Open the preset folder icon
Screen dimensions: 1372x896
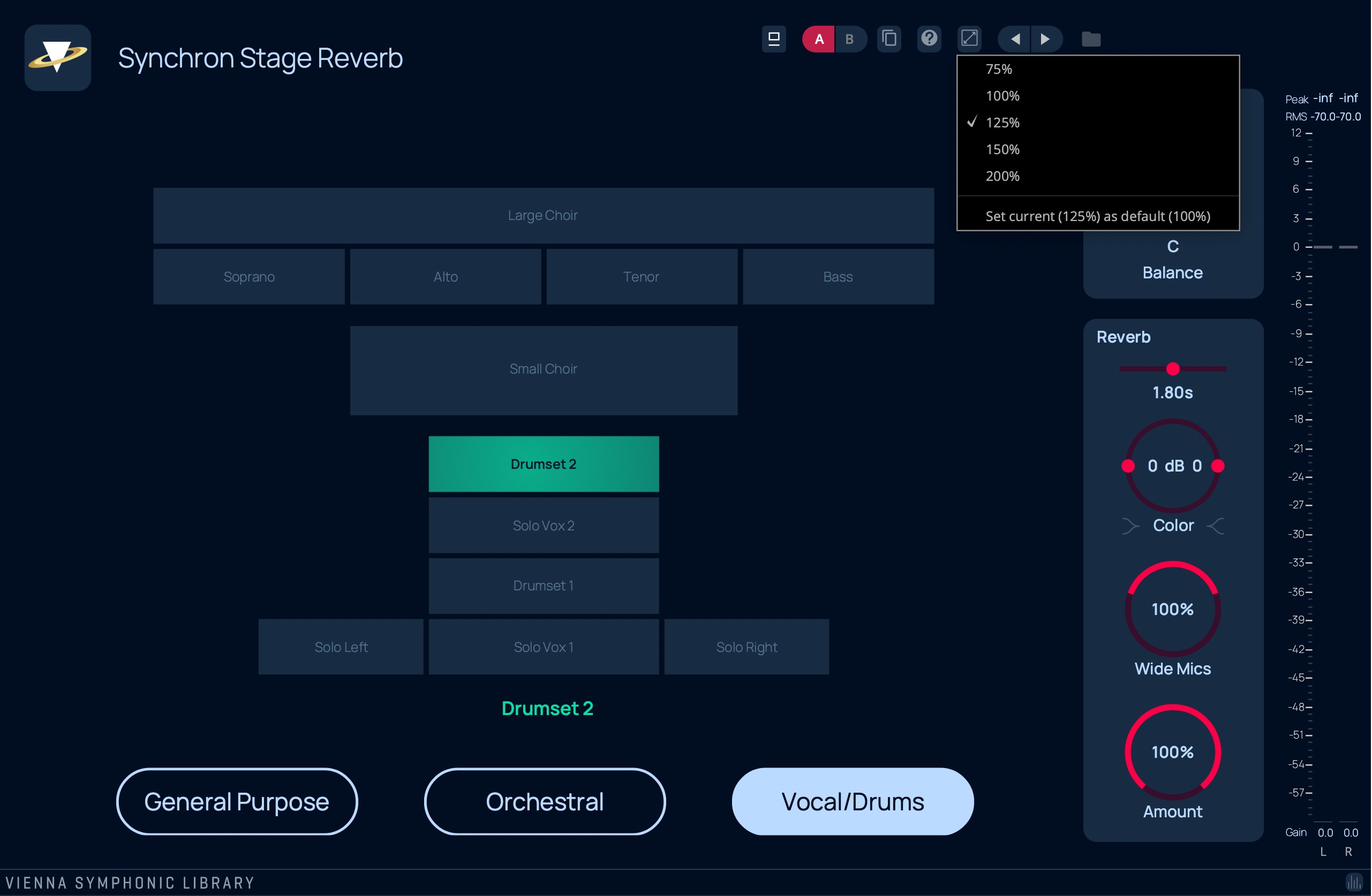(1091, 39)
